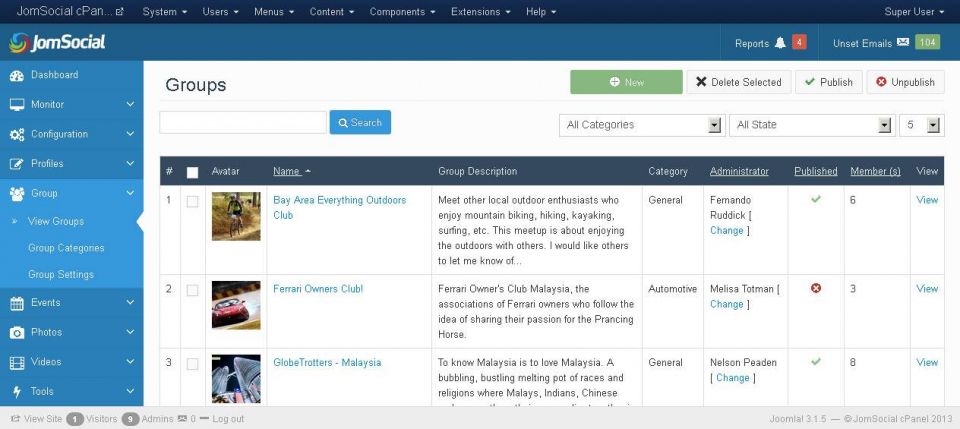Expand the Monitor sidebar section
The image size is (960, 429).
point(130,105)
